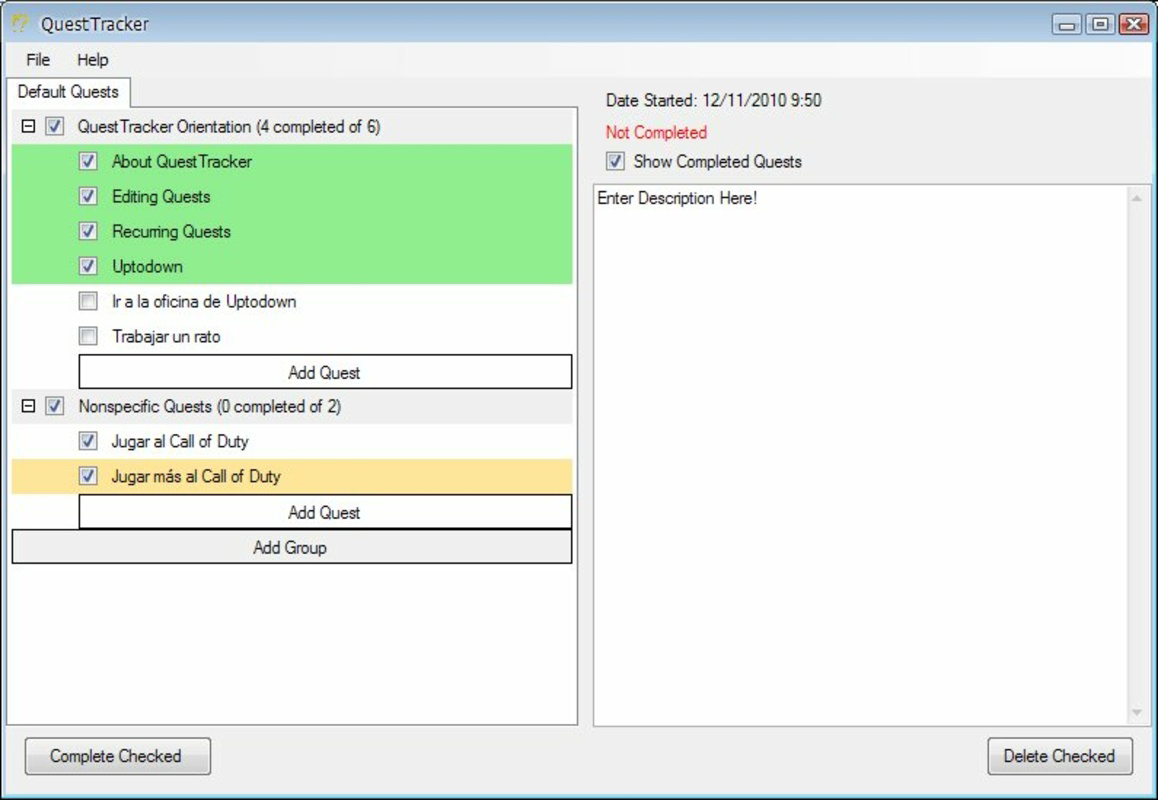Viewport: 1158px width, 800px height.
Task: Click the Nonspecific Quests group title
Action: click(210, 406)
